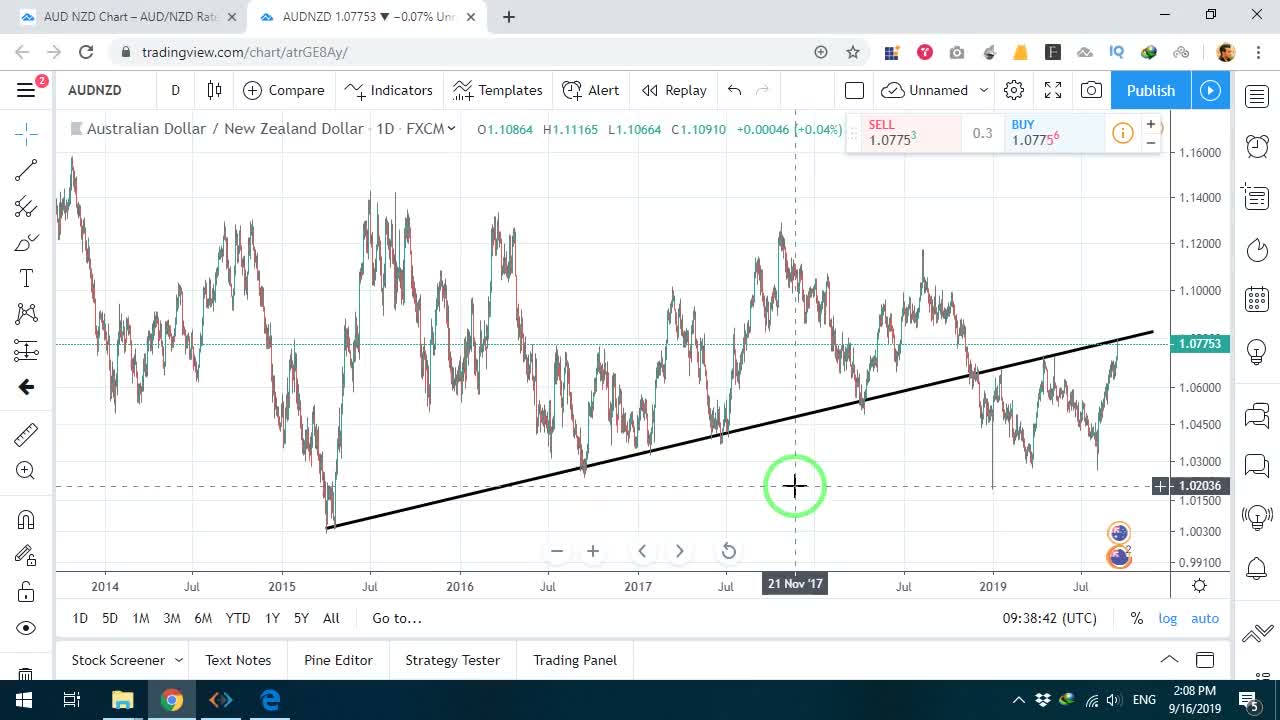
Task: Reset chart view button
Action: click(729, 551)
